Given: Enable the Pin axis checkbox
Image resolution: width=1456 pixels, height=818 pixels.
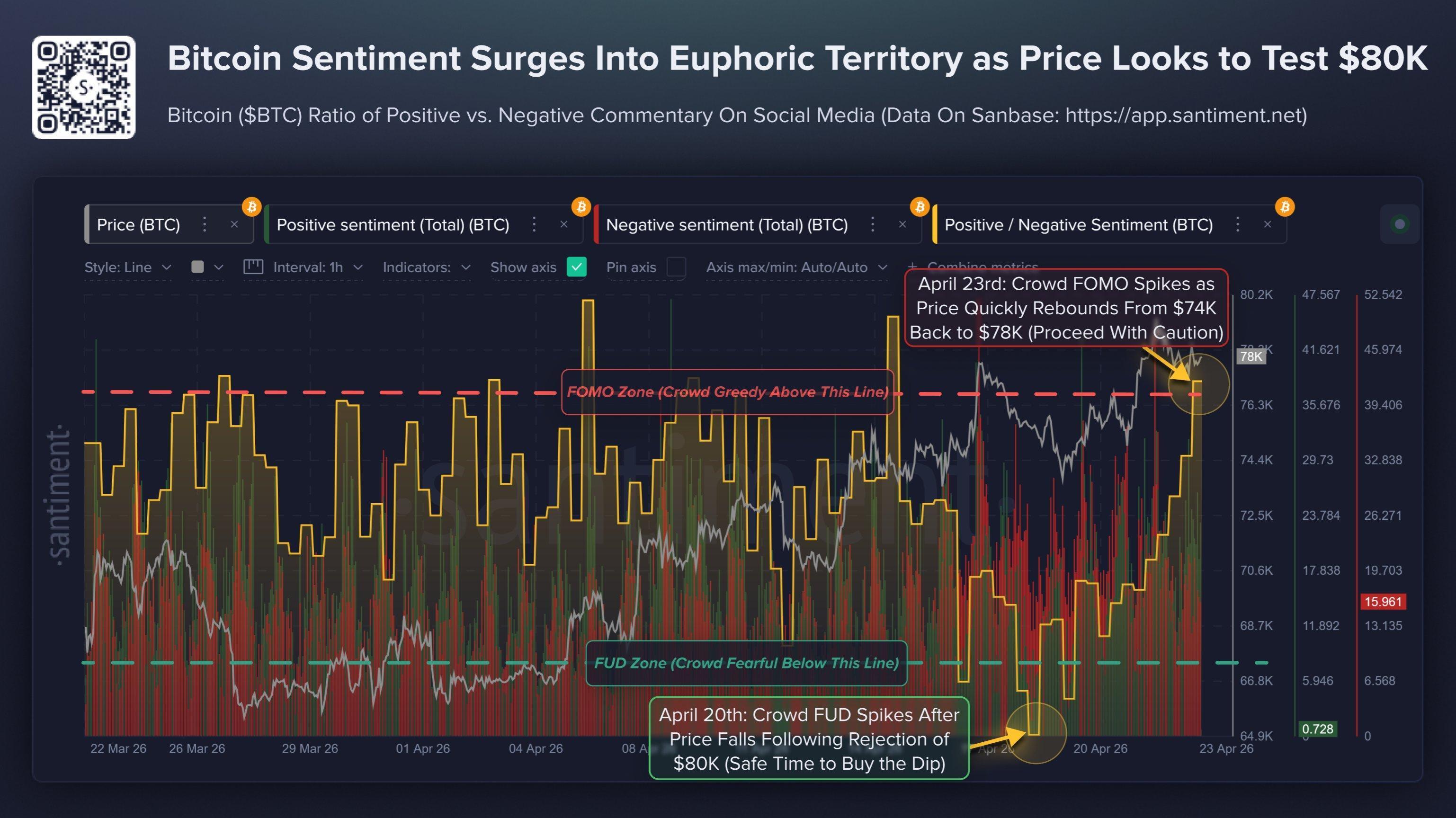Looking at the screenshot, I should click(676, 267).
